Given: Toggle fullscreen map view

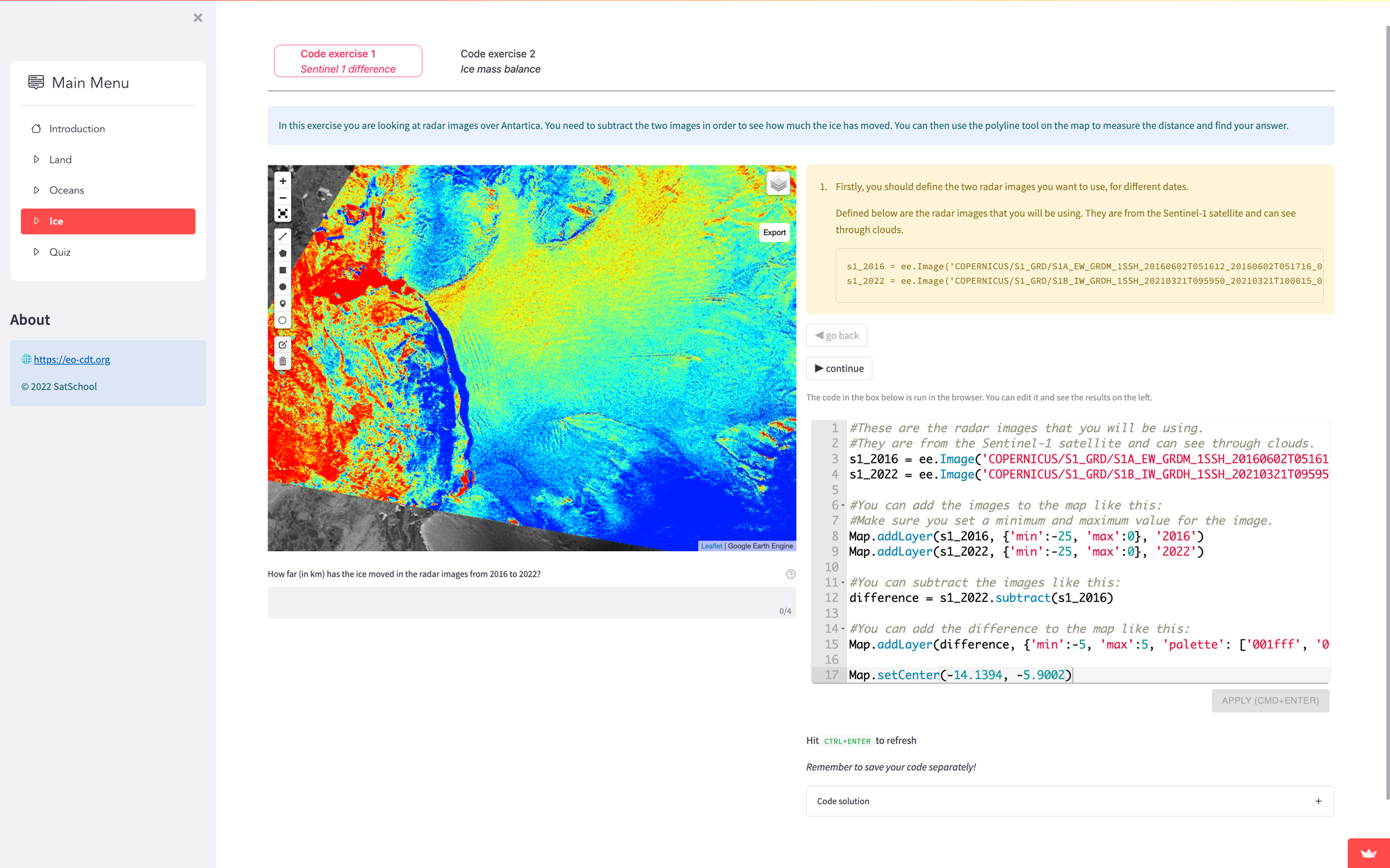Looking at the screenshot, I should coord(283,214).
